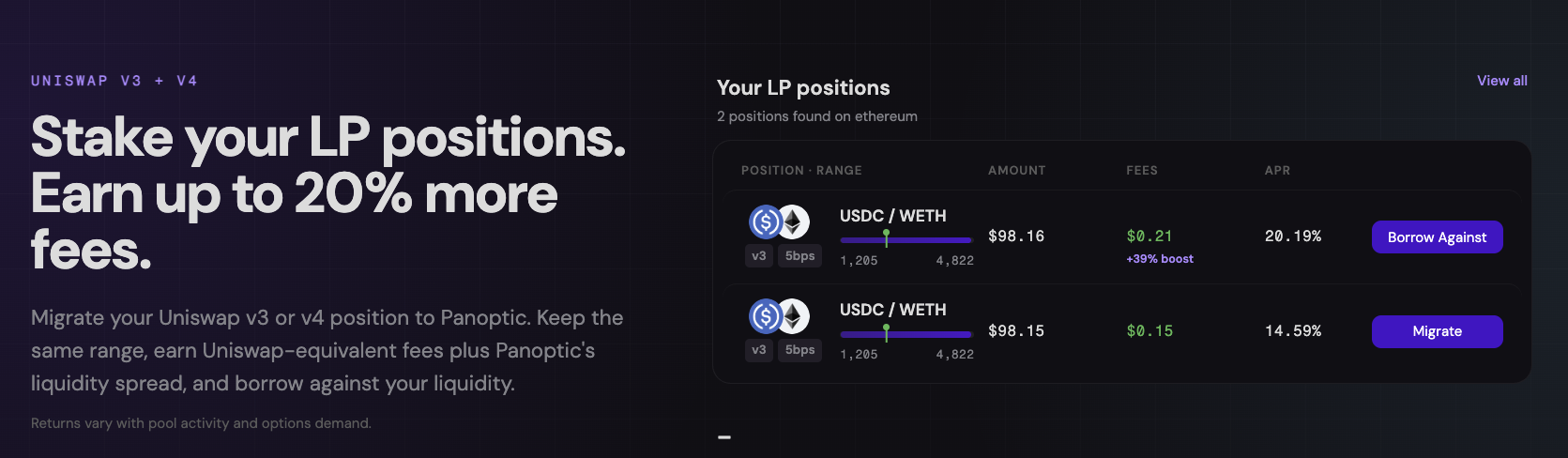Click the APR column header
Screen dimensions: 1568x458
pyautogui.click(x=1277, y=171)
